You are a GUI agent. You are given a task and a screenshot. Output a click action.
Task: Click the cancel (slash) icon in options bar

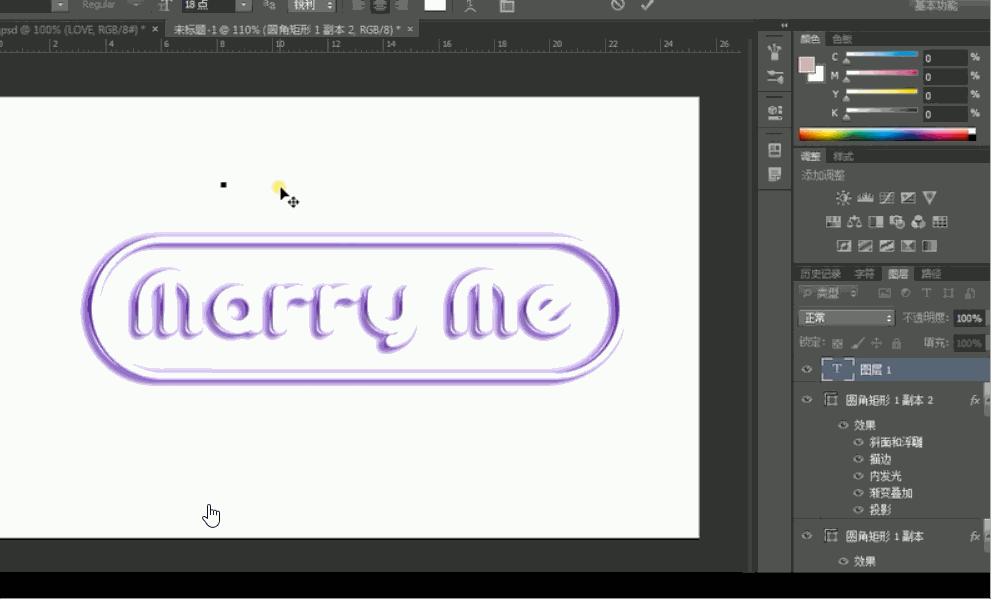point(618,7)
